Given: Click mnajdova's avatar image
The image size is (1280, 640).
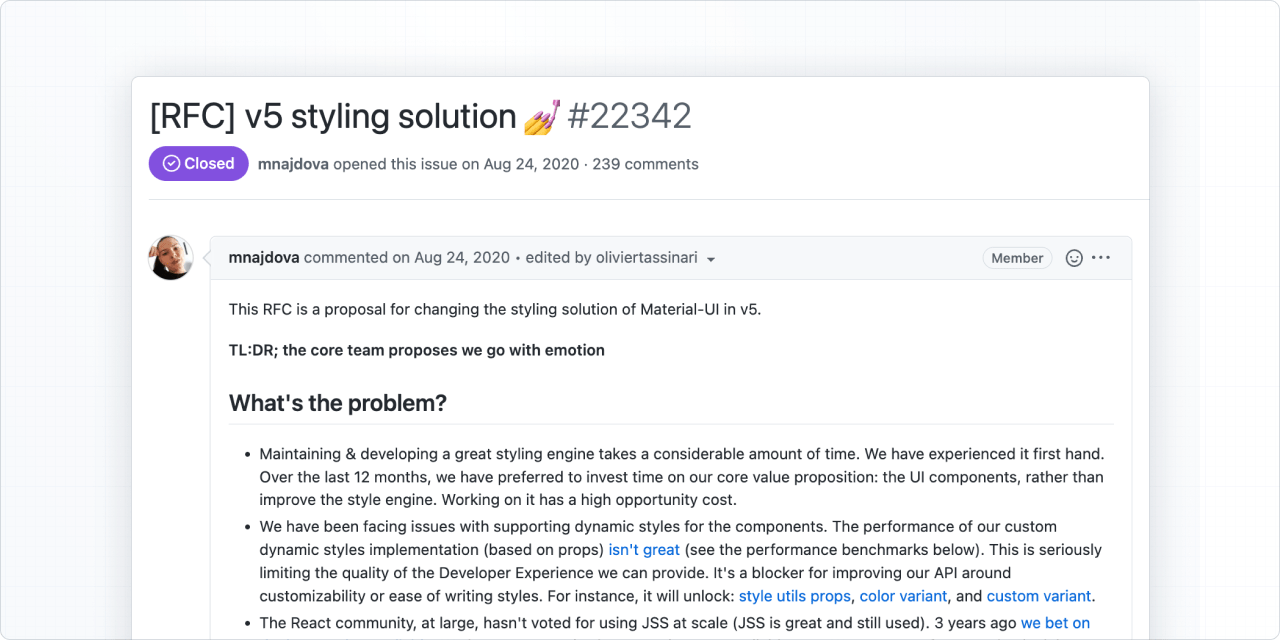Looking at the screenshot, I should click(170, 257).
